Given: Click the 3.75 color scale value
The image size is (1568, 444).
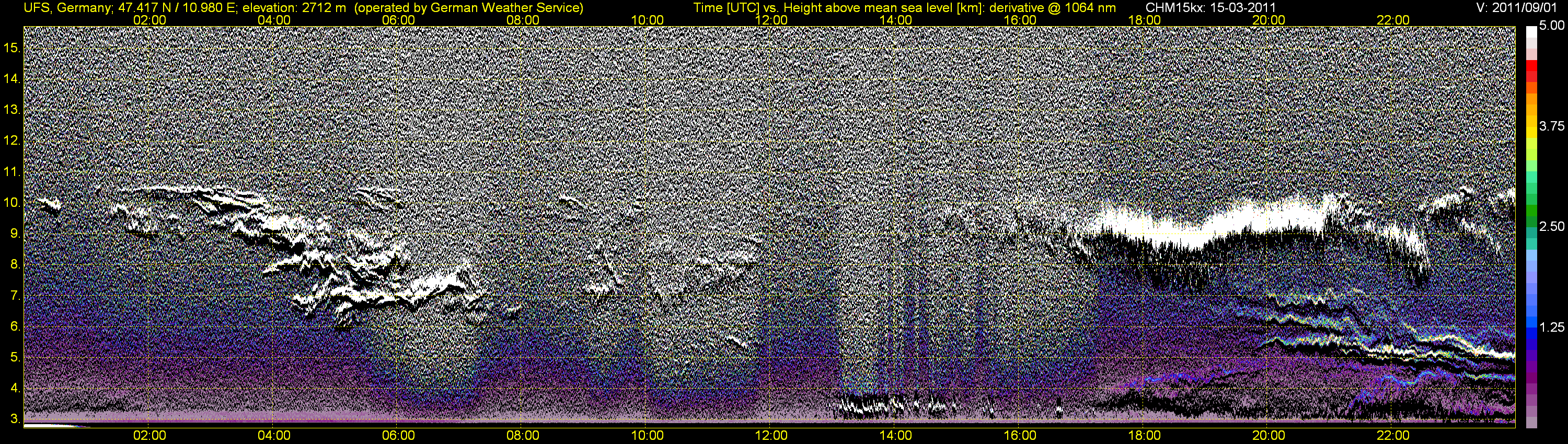Looking at the screenshot, I should click(1552, 126).
